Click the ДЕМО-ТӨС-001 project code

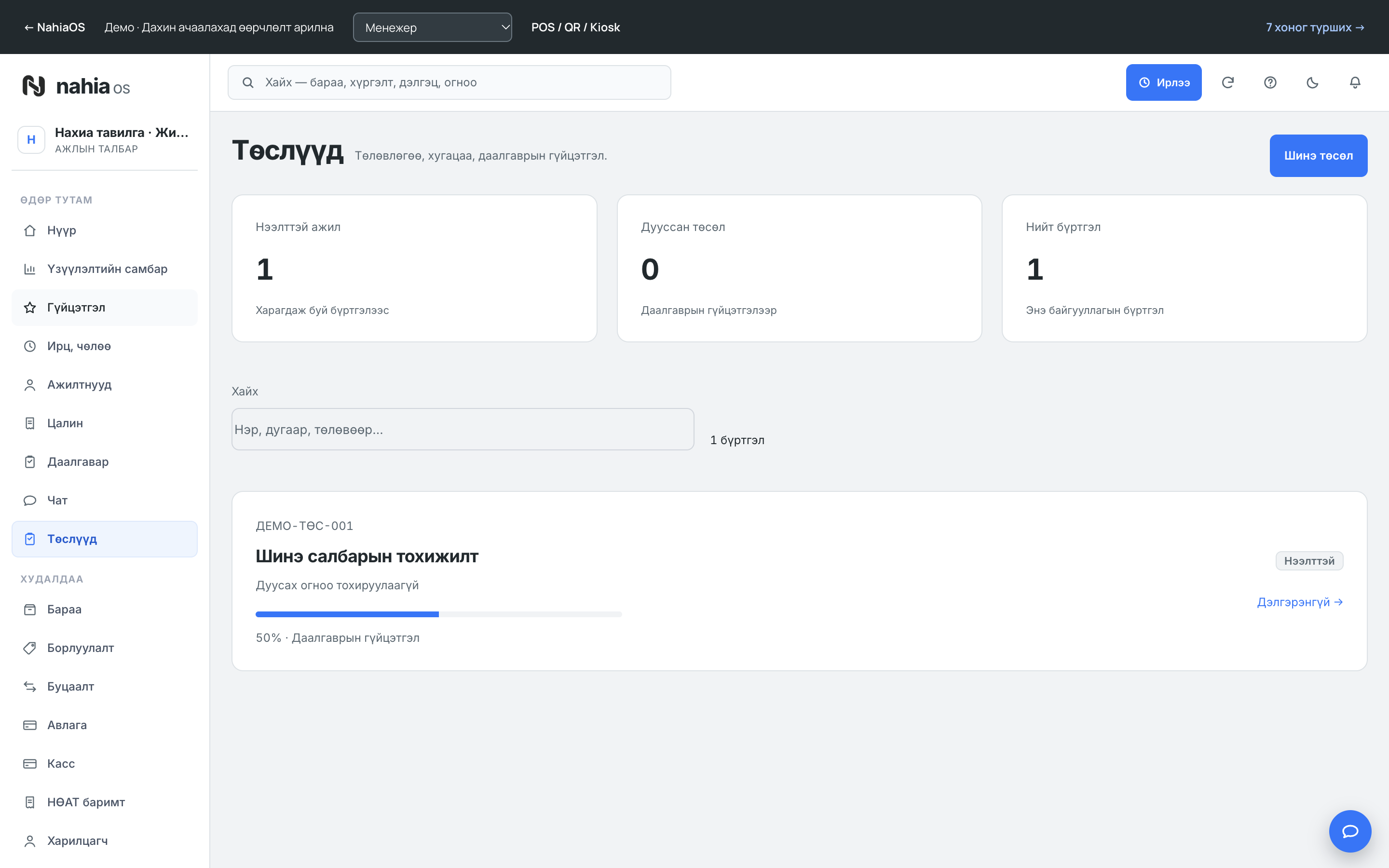pos(304,526)
